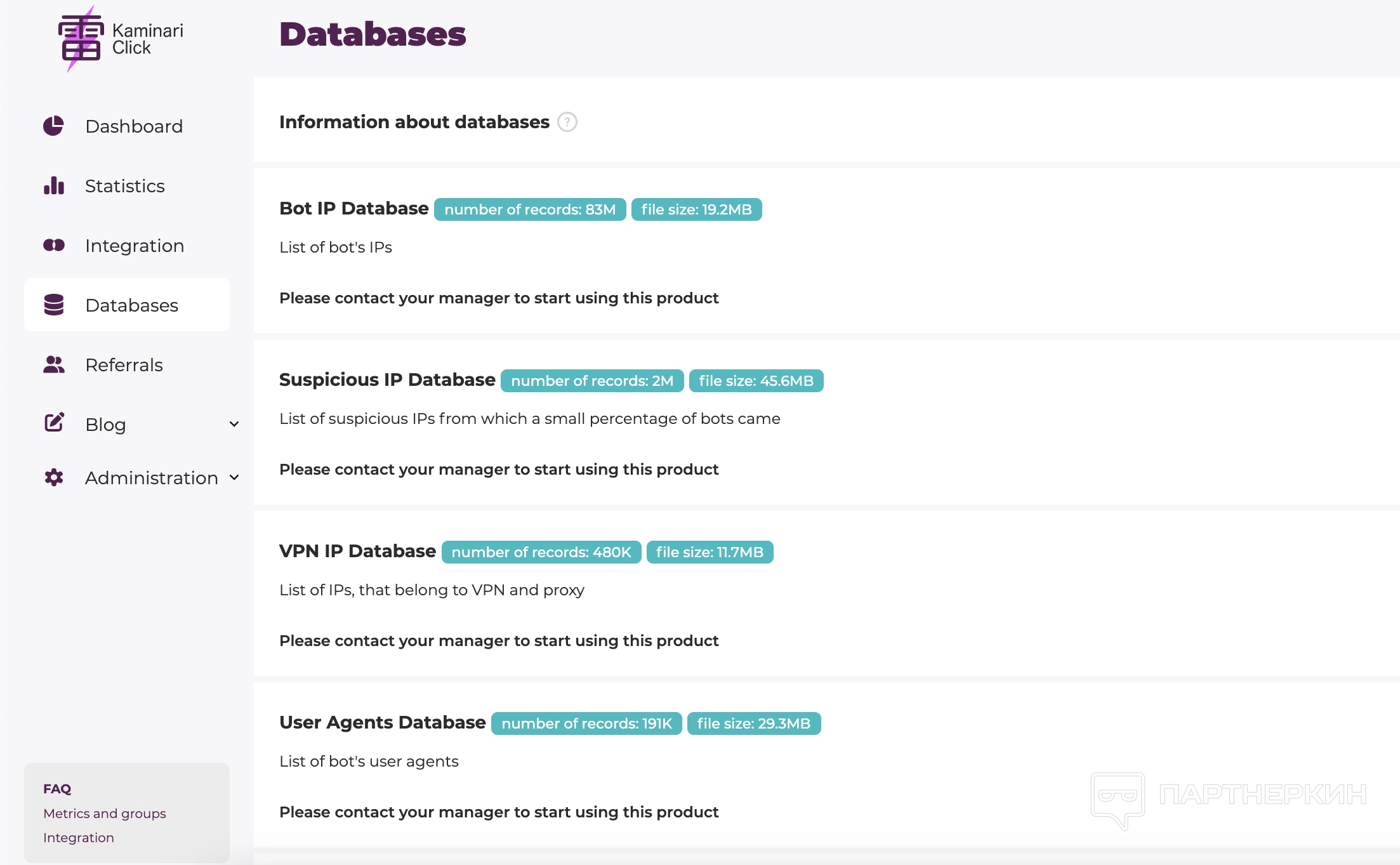Open the FAQ link
Viewport: 1400px width, 865px height.
click(x=57, y=789)
